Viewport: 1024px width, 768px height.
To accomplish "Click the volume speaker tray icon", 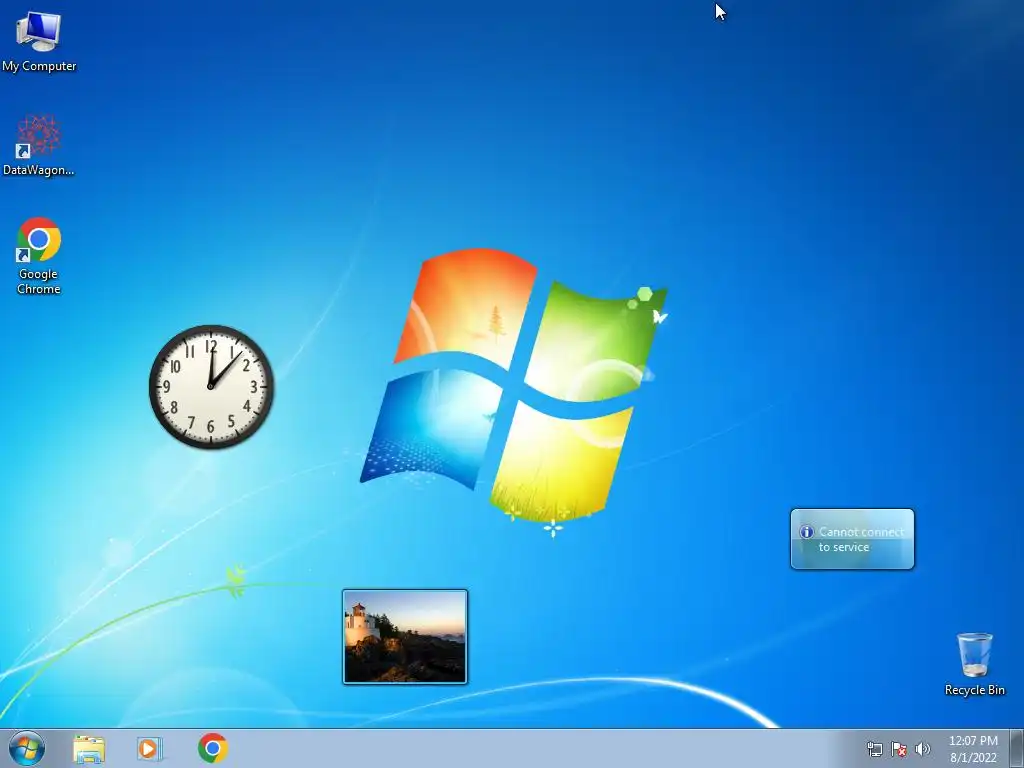I will tap(922, 749).
